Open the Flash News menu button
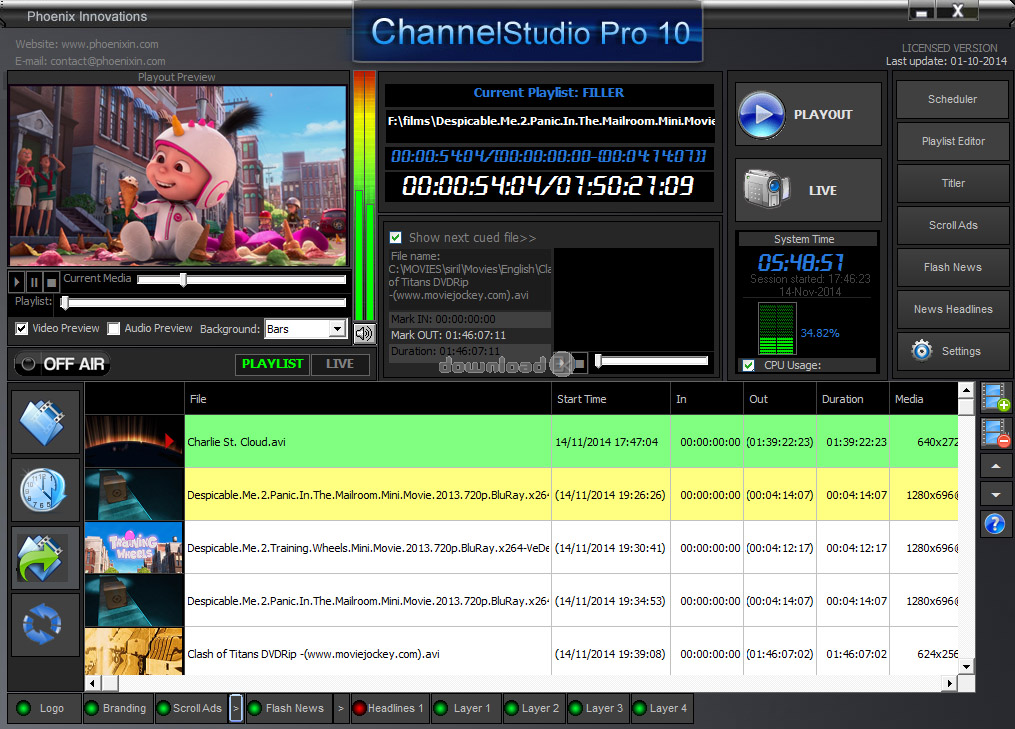The height and width of the screenshot is (729, 1015). (953, 267)
